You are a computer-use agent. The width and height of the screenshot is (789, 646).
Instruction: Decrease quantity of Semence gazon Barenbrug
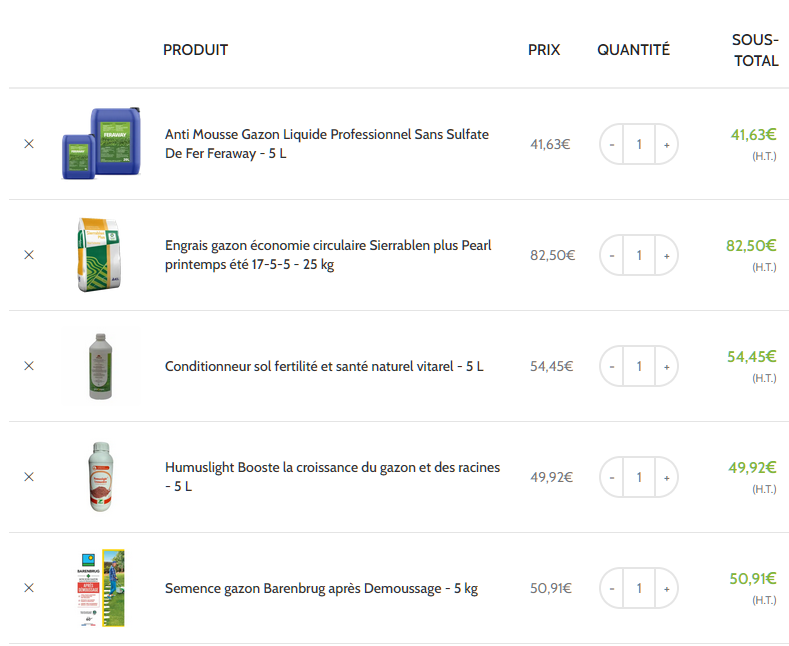(x=612, y=588)
